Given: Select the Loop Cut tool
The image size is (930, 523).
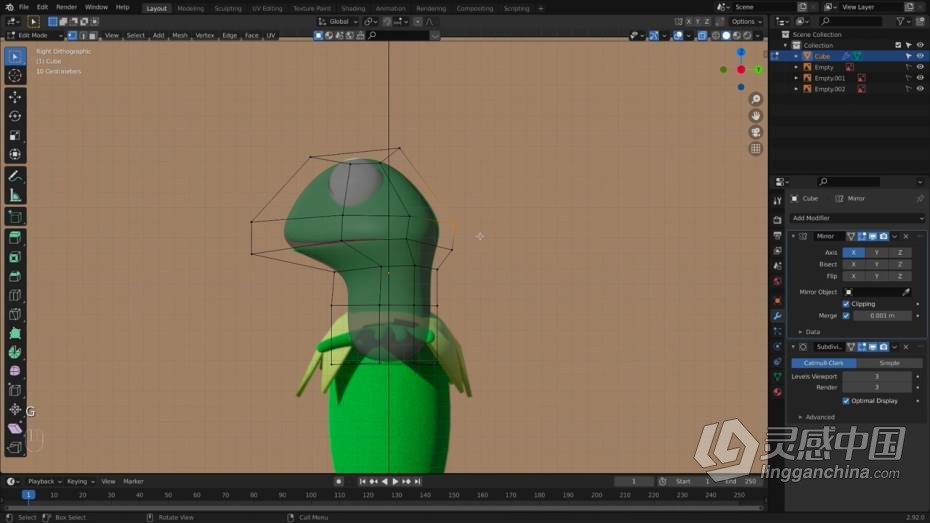Looking at the screenshot, I should point(15,295).
